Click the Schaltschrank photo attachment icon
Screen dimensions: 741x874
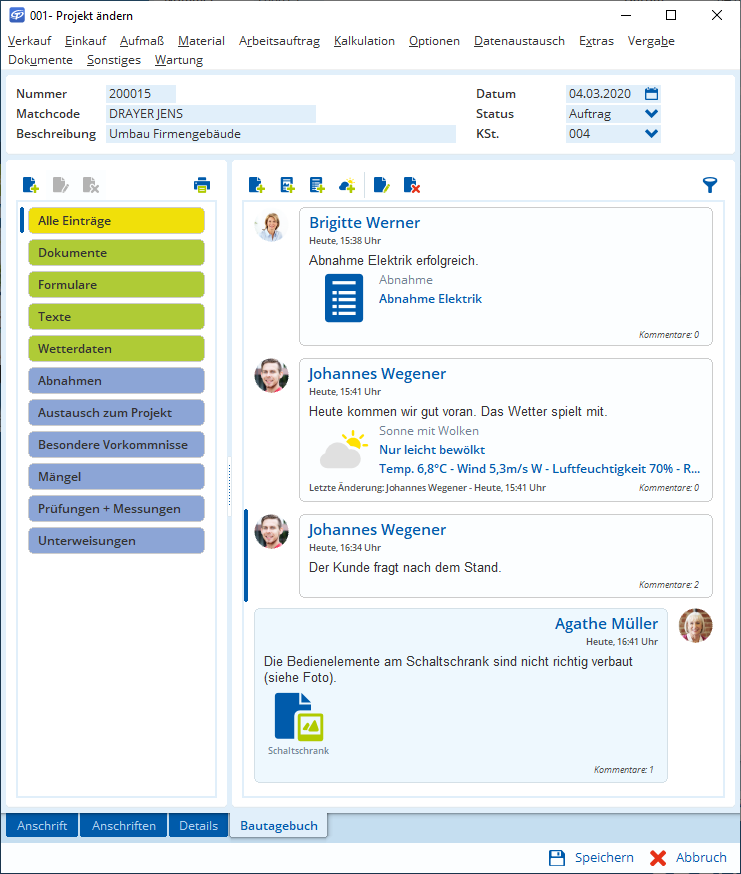[299, 717]
